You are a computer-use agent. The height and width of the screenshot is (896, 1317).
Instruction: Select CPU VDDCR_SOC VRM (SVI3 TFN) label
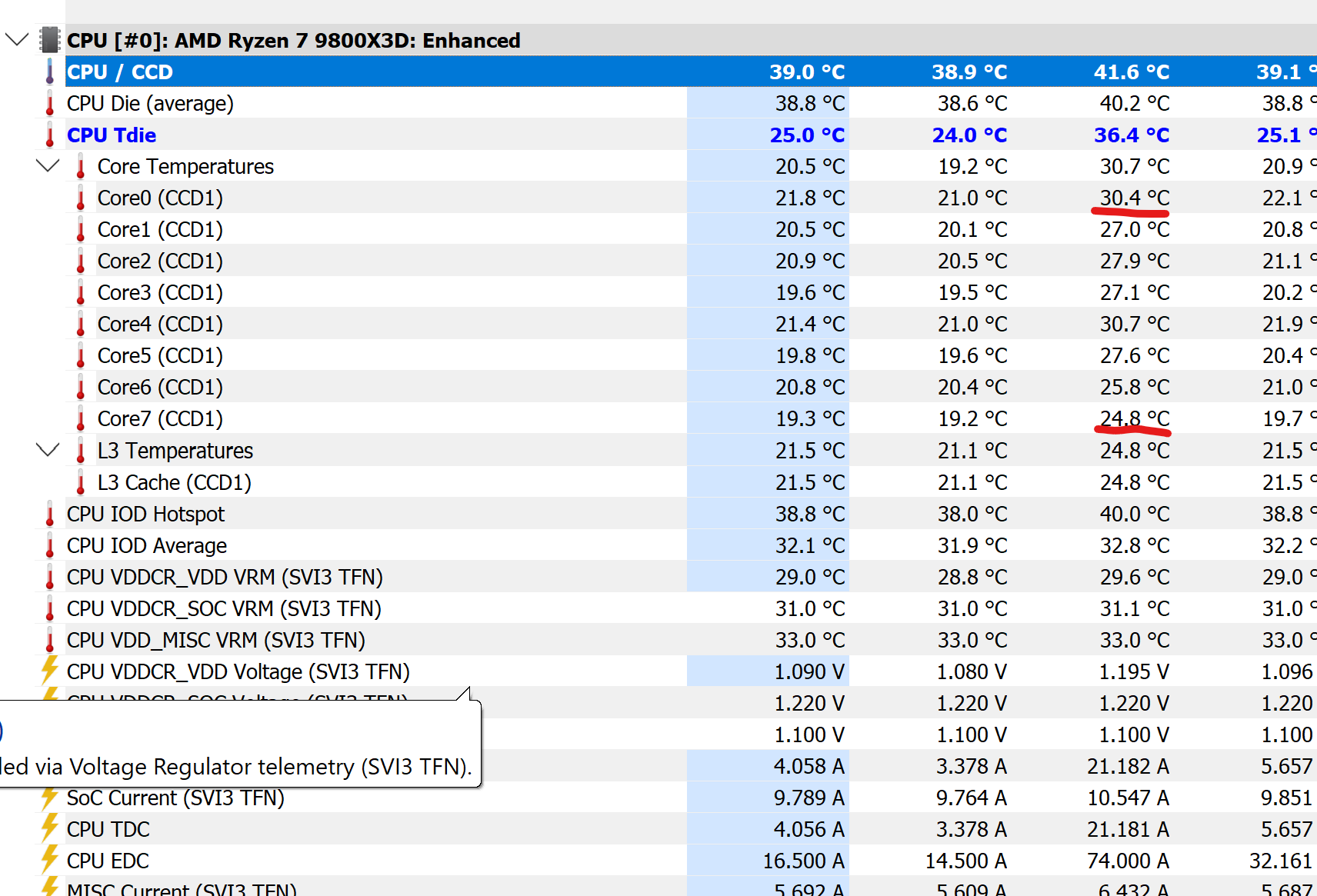pyautogui.click(x=224, y=608)
